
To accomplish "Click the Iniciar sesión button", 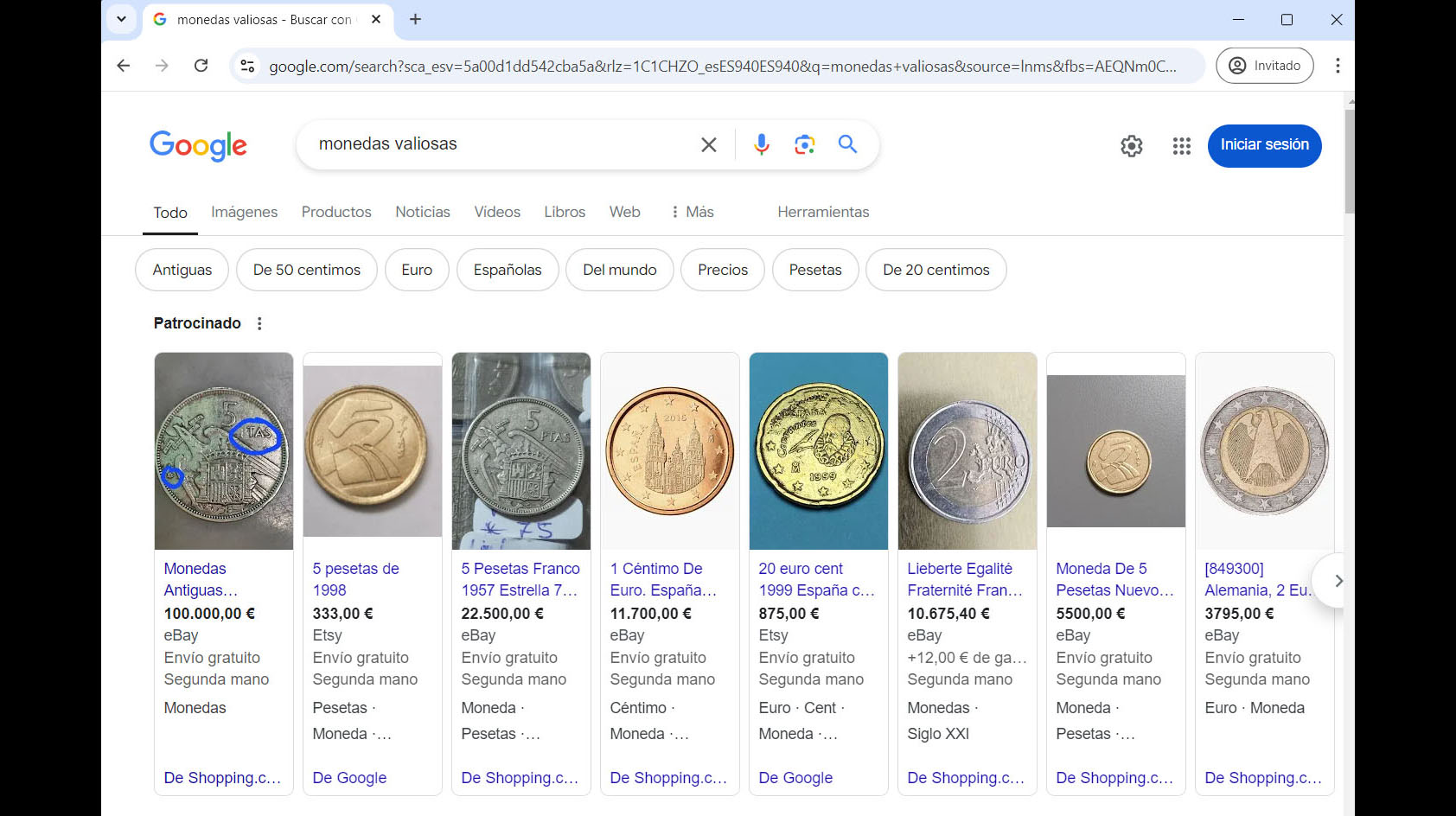I will point(1263,145).
